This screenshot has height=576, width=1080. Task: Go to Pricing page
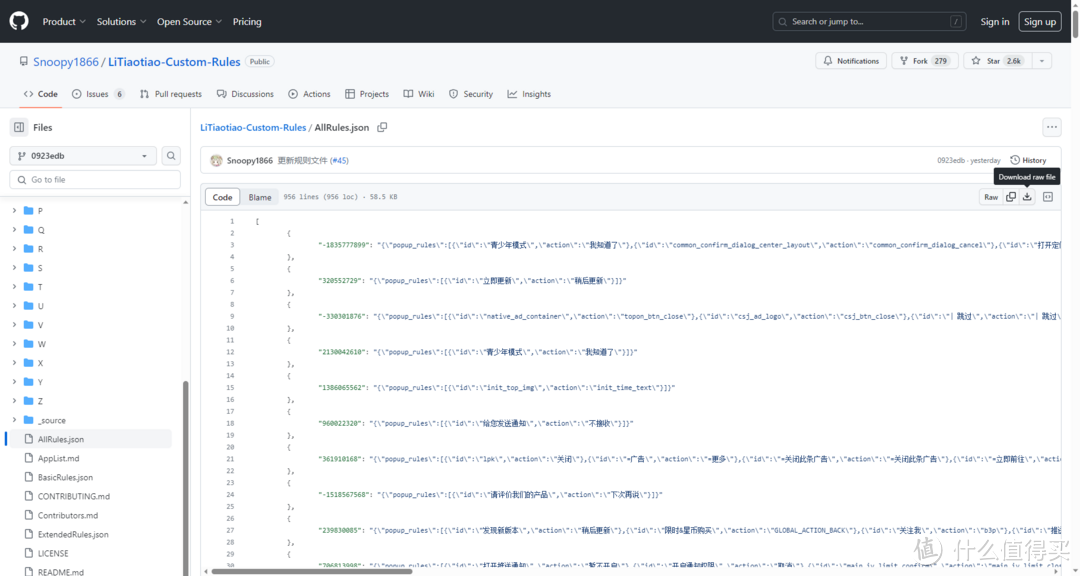click(x=247, y=21)
